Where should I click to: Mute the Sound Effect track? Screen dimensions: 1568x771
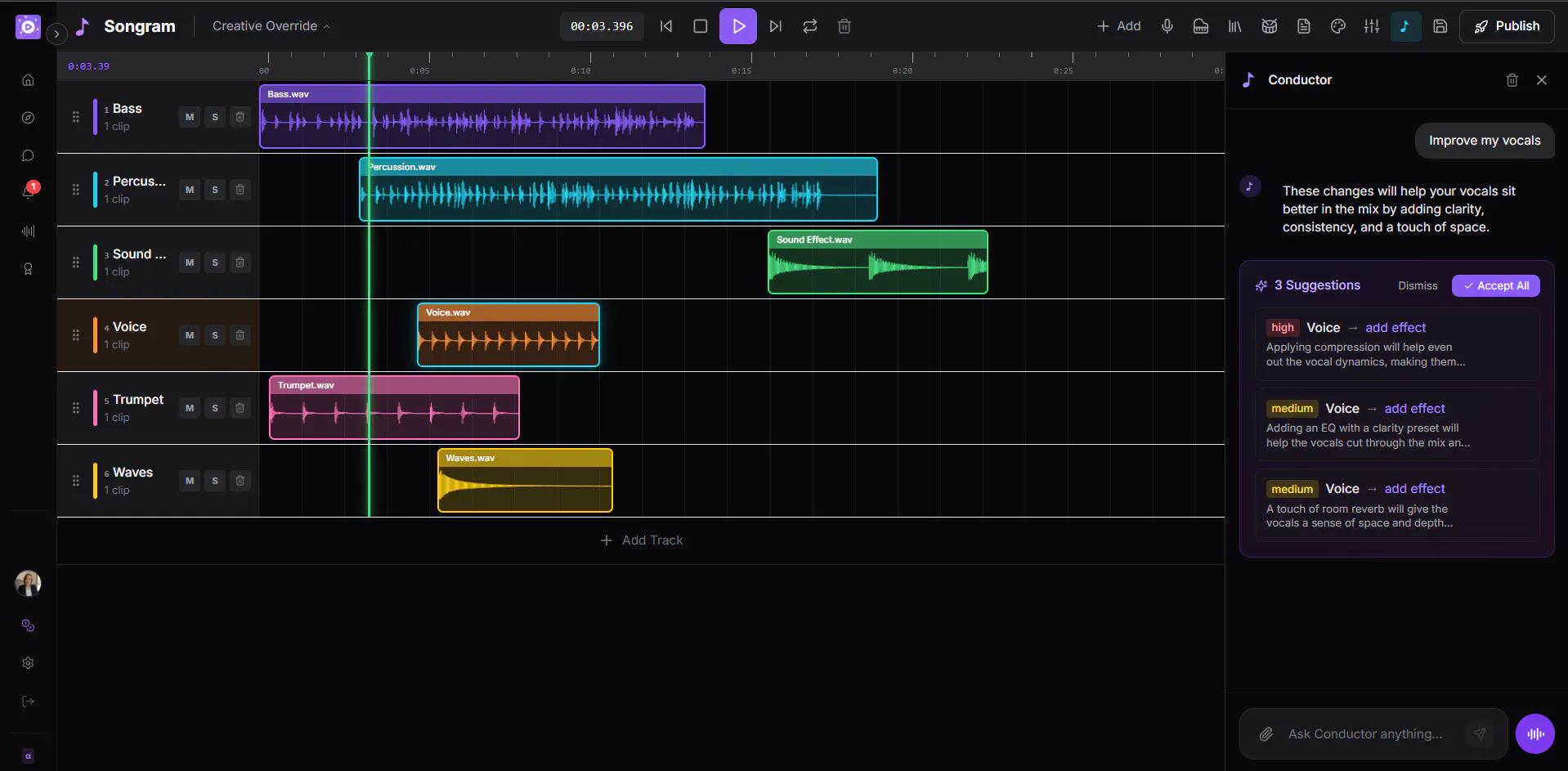click(x=190, y=262)
